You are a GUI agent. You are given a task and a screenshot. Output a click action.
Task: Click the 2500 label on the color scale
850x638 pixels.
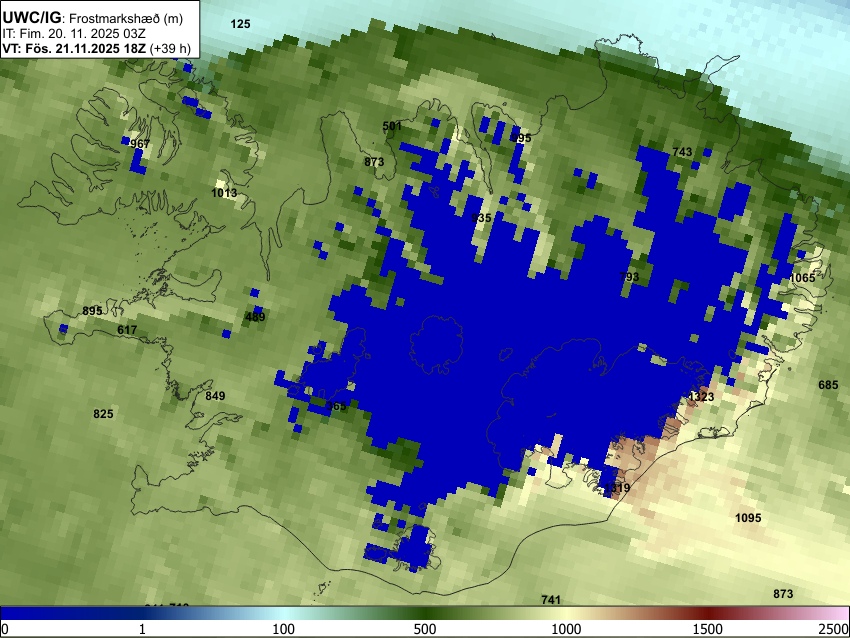[834, 629]
